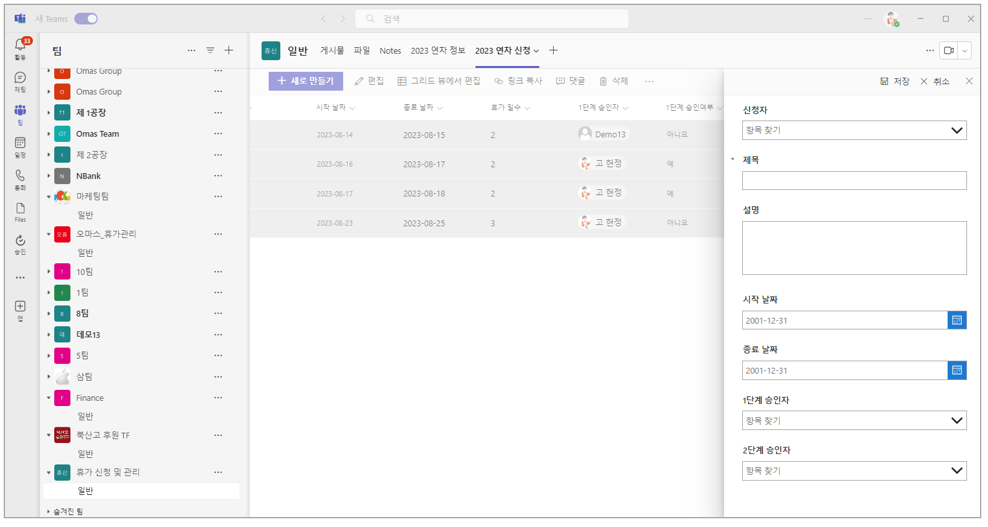Select the Demo13 approver cell
988x527 pixels.
coord(603,134)
